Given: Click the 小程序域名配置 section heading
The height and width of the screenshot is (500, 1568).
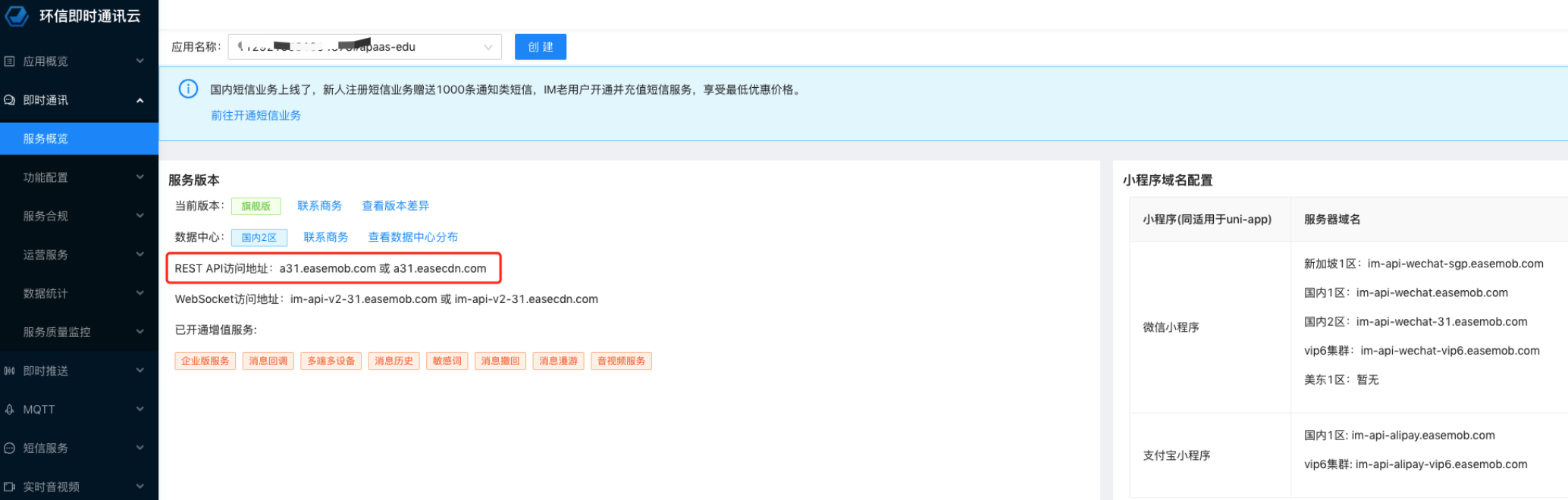Looking at the screenshot, I should point(1168,180).
